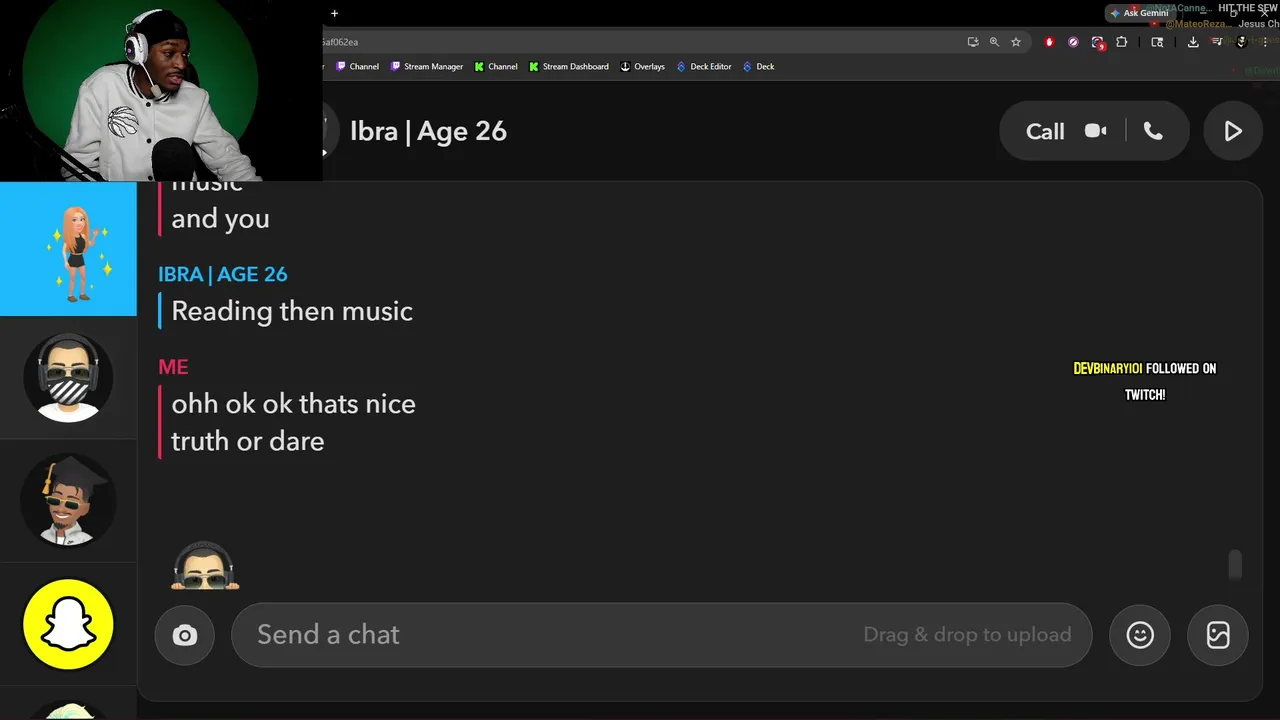The image size is (1280, 720).
Task: Select the blonde Bitmoji chat in sidebar
Action: pos(68,249)
